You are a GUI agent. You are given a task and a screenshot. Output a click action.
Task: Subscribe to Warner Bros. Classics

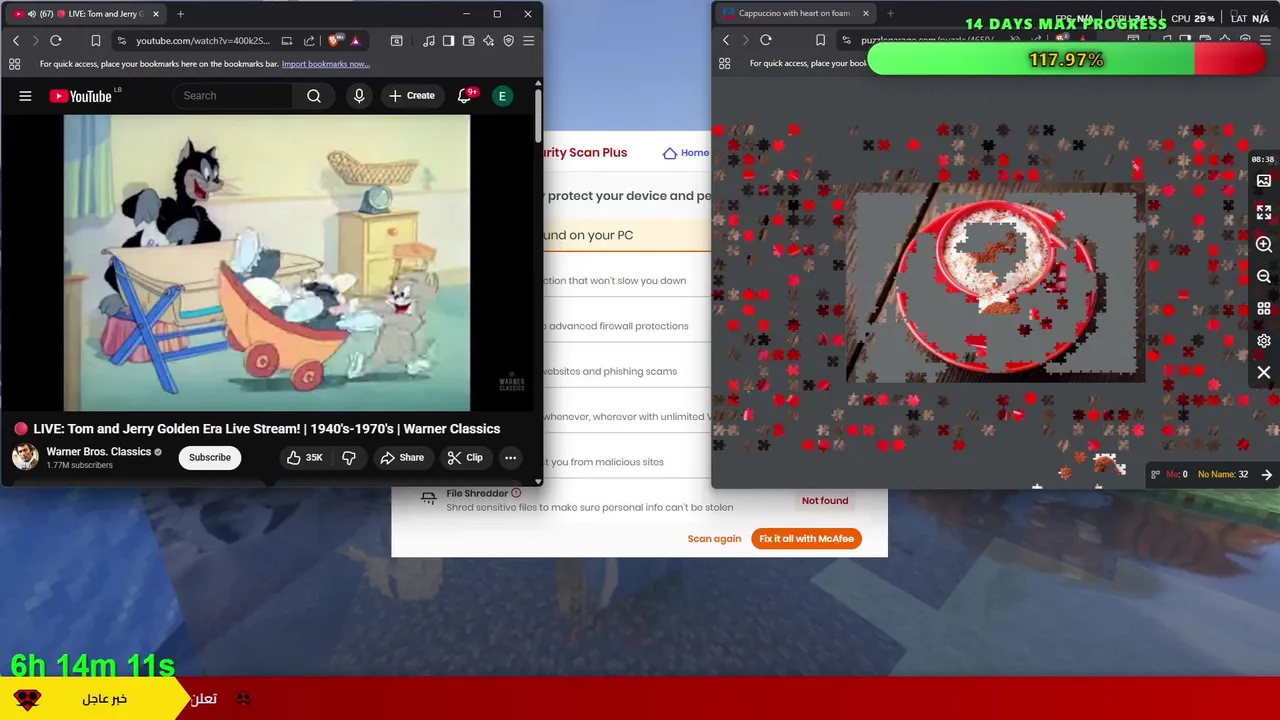[x=210, y=458]
